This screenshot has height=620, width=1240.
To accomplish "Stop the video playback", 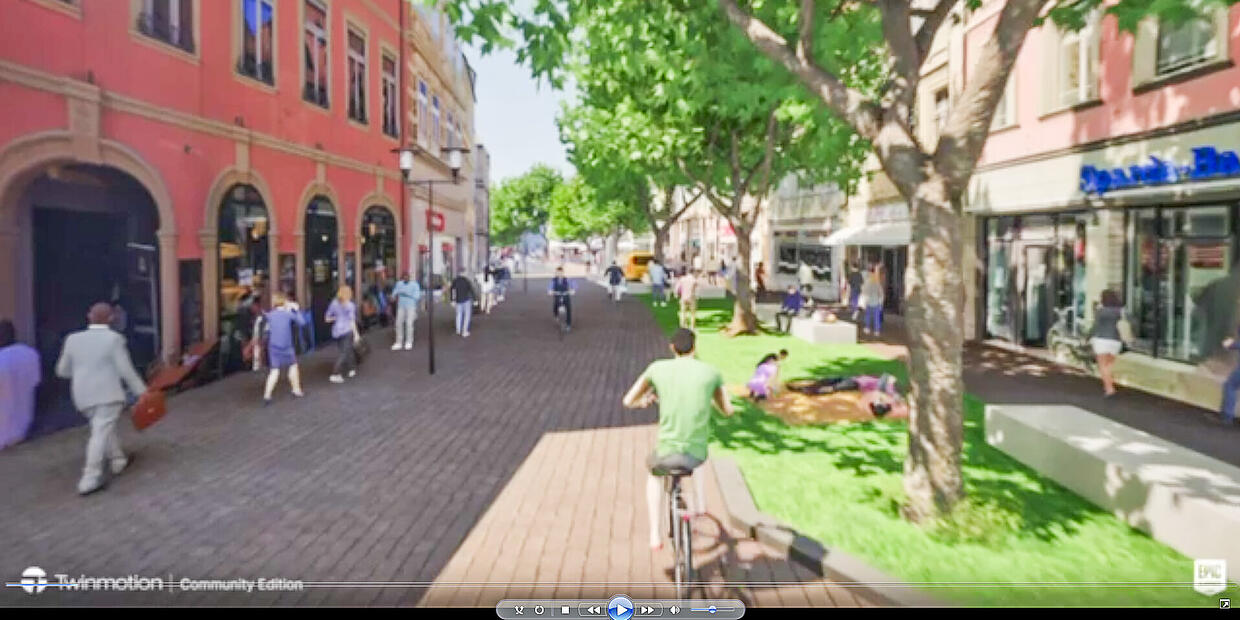I will coord(565,609).
